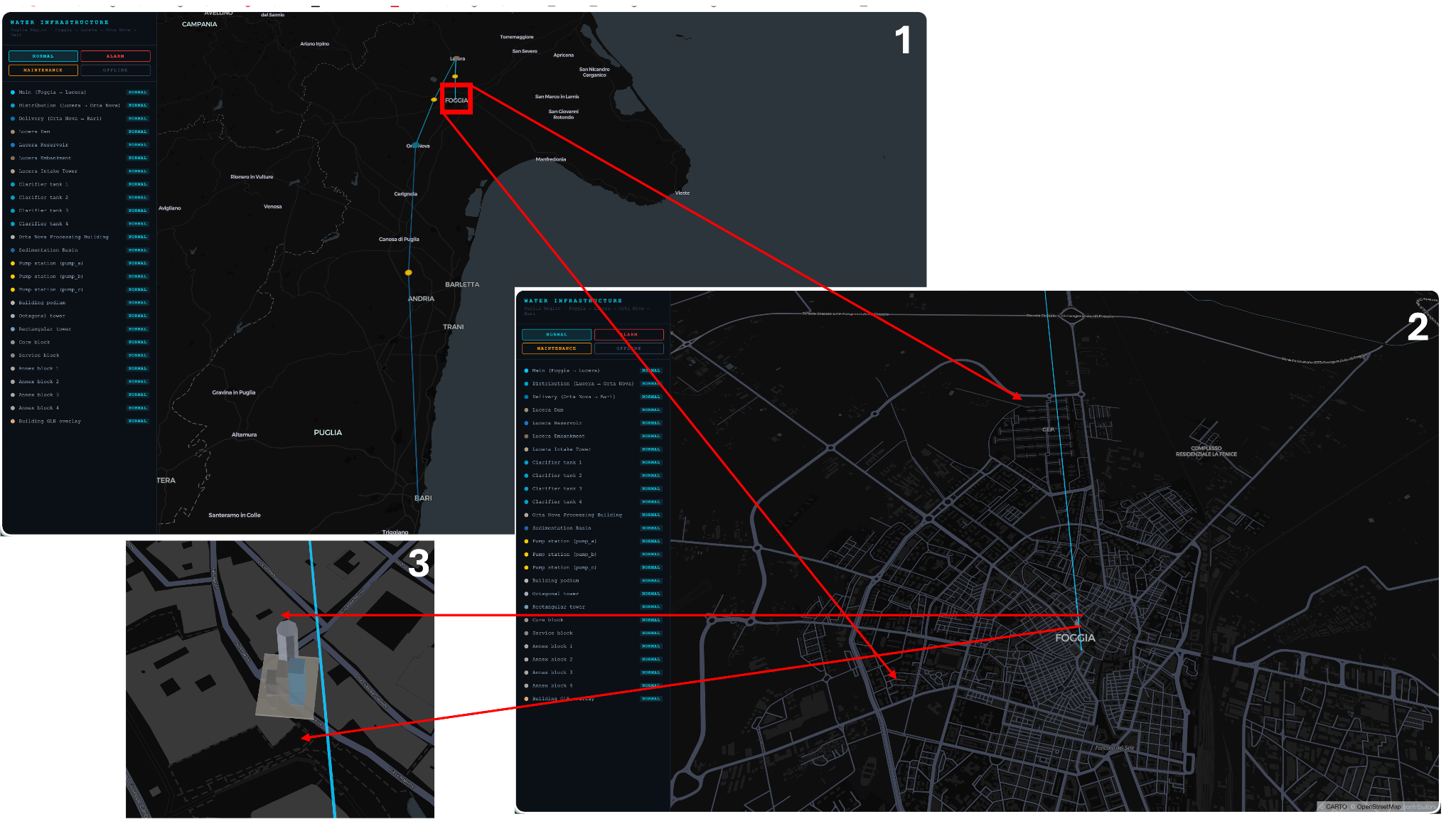Viewport: 1456px width, 819px height.
Task: Select Pump station (pump_b) in Foggia map sidebar
Action: tap(592, 554)
